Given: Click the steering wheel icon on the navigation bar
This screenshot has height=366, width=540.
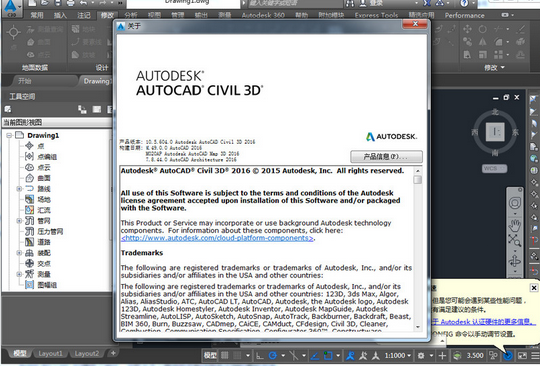Looking at the screenshot, I should [x=515, y=203].
